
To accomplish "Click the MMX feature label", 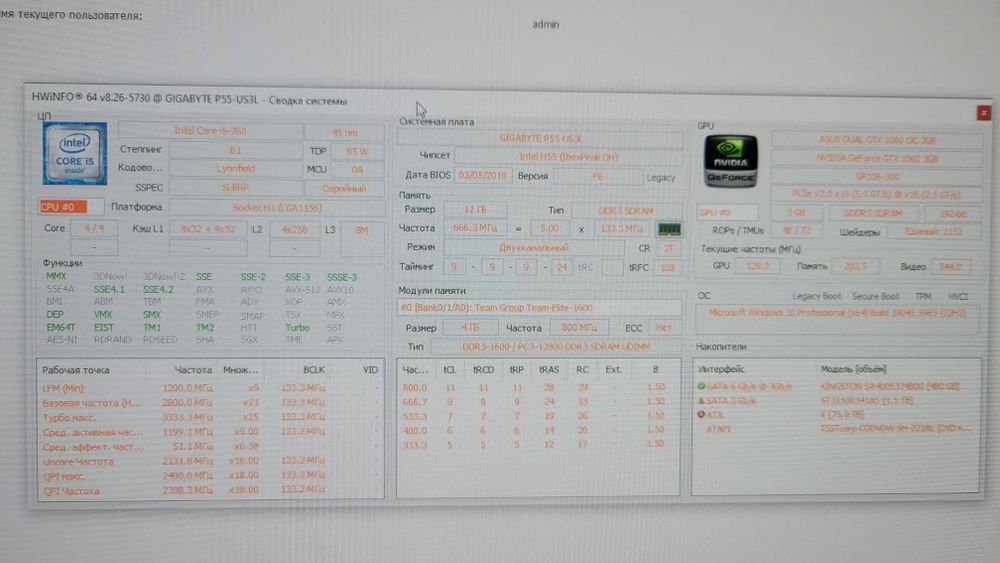I will coord(56,276).
